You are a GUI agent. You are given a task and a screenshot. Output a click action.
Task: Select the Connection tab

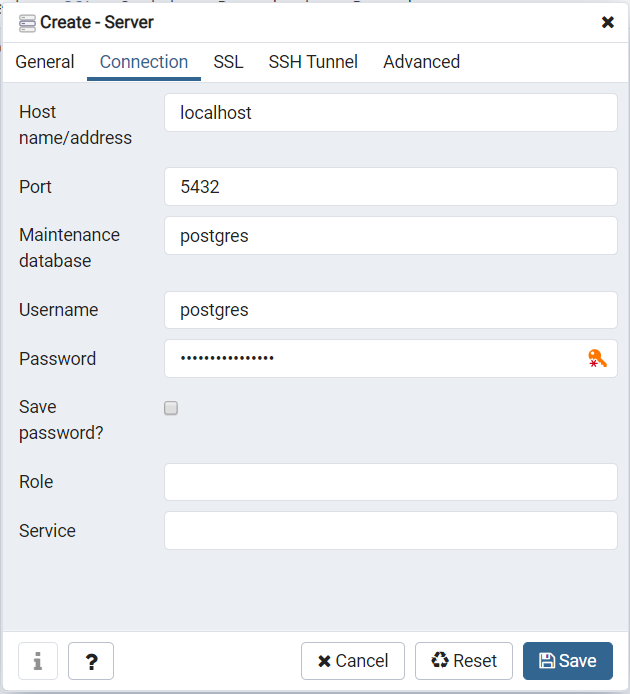144,62
